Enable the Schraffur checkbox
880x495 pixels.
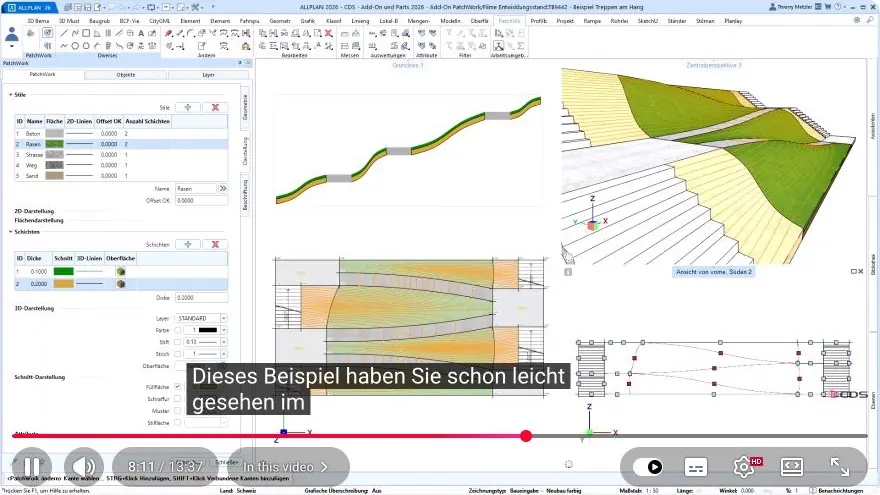click(178, 399)
